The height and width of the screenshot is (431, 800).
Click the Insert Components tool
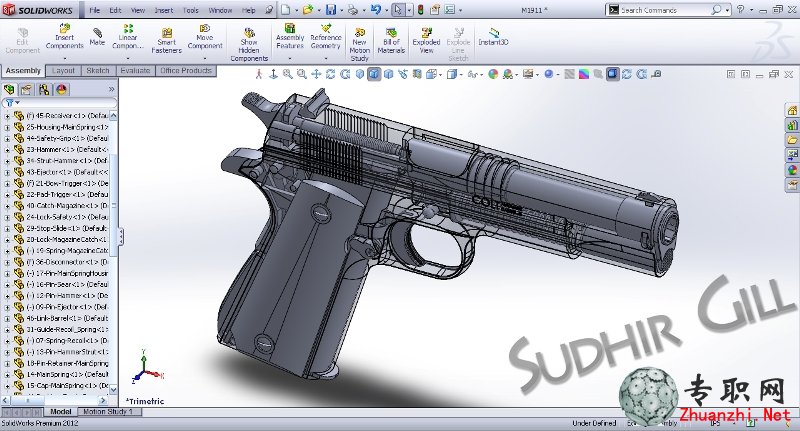(x=64, y=36)
